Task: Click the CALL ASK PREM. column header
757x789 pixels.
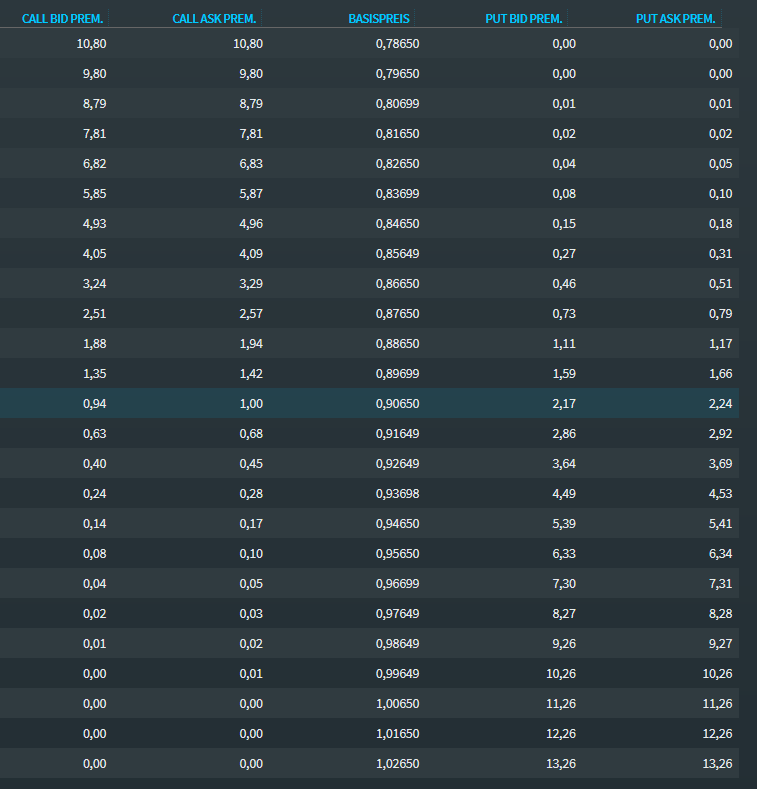Action: [x=214, y=19]
